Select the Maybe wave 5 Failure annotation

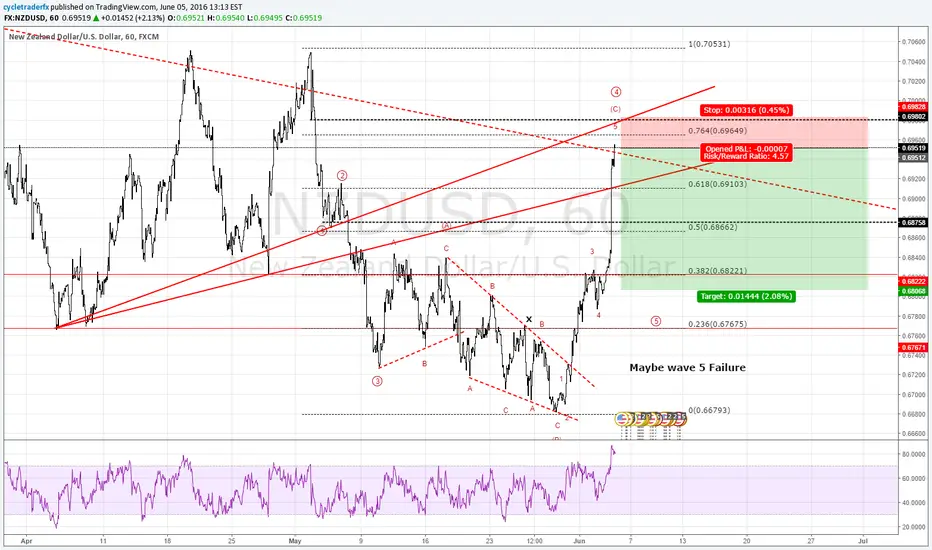(687, 367)
